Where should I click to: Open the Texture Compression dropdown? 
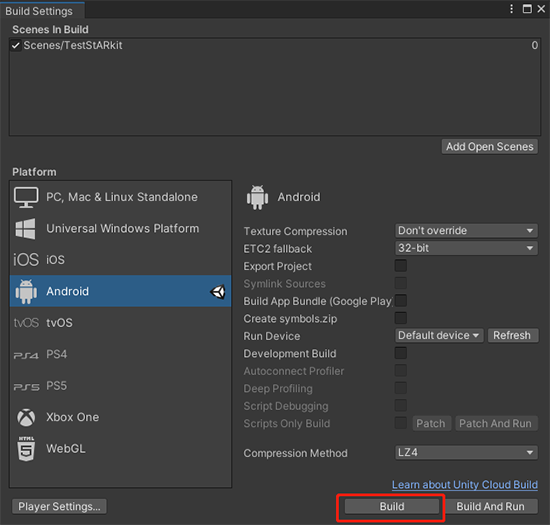(x=466, y=231)
